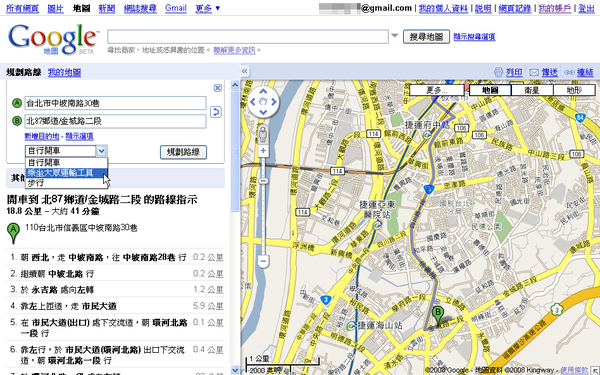Screen dimensions: 600x375
Task: Click the 捷運海山站 metro station icon
Action: 351,326
